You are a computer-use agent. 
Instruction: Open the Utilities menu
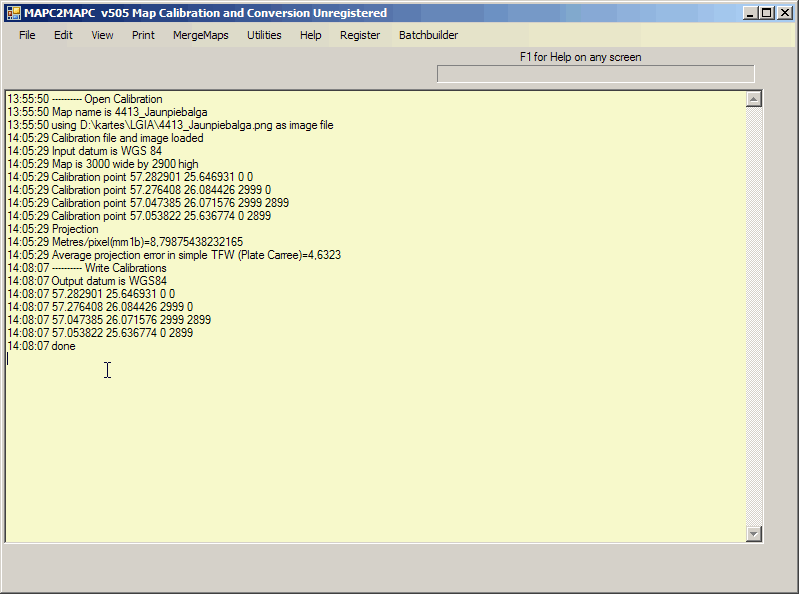coord(264,35)
